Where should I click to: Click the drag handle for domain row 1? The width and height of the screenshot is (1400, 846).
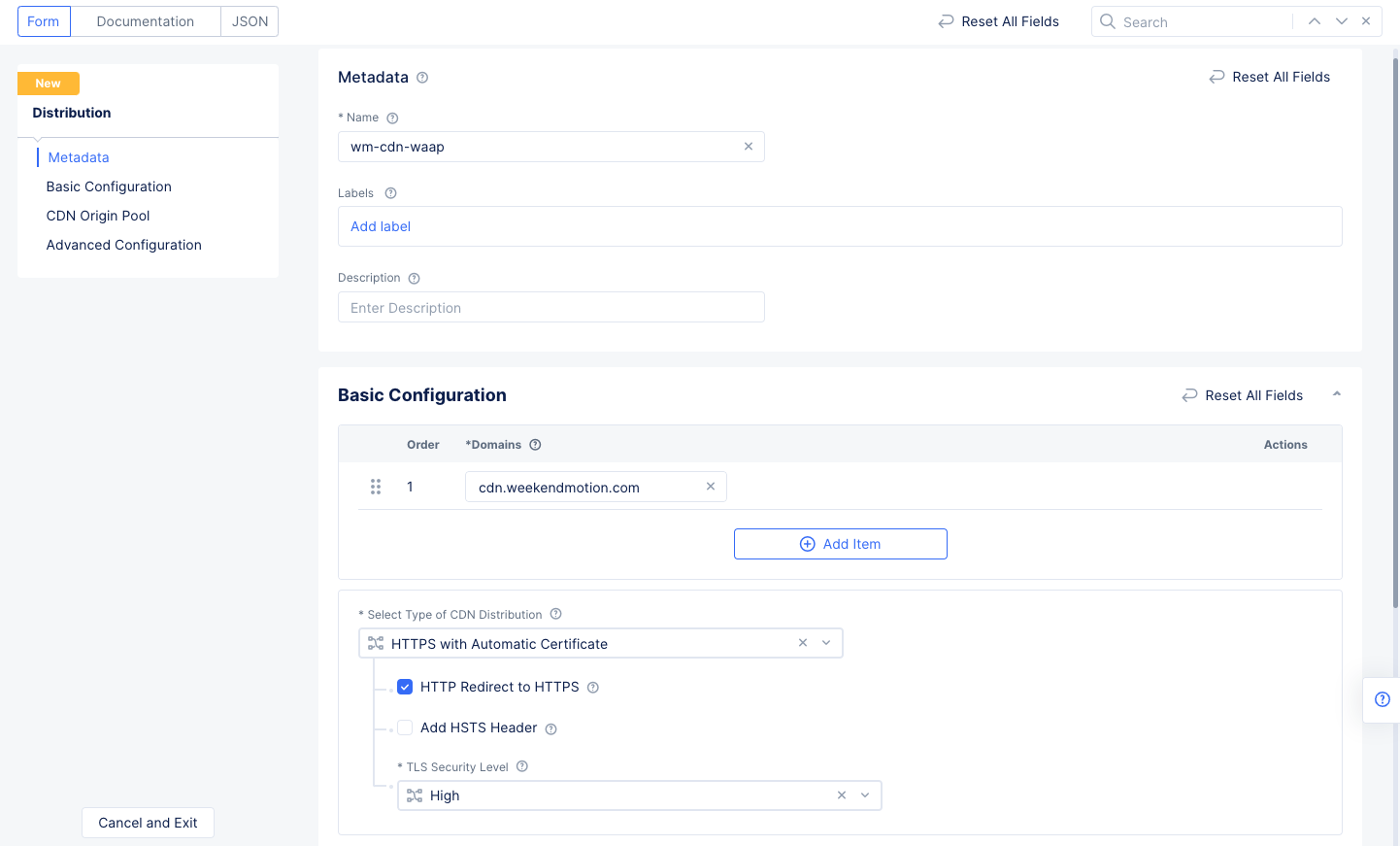tap(376, 487)
